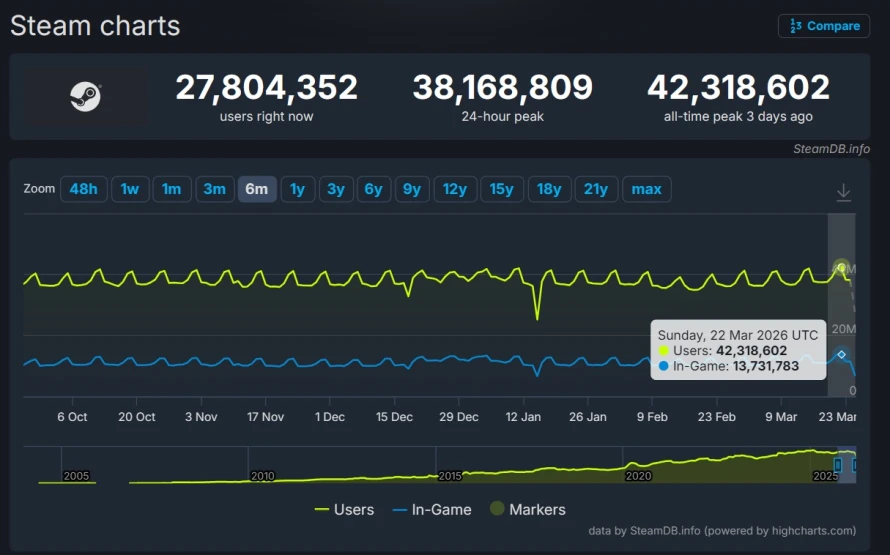Toggle the Users series in legend
Screen dimensions: 890x555
click(x=344, y=510)
